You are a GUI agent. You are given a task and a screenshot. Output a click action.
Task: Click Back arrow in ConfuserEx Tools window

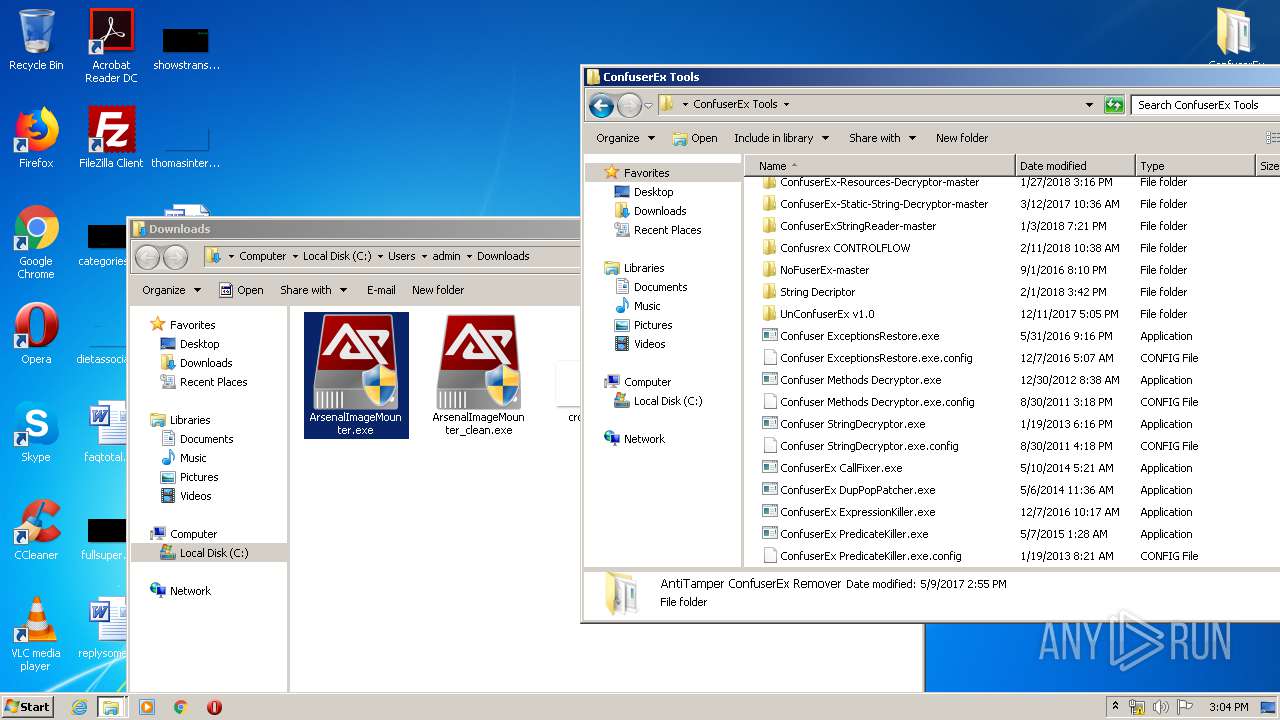click(601, 104)
